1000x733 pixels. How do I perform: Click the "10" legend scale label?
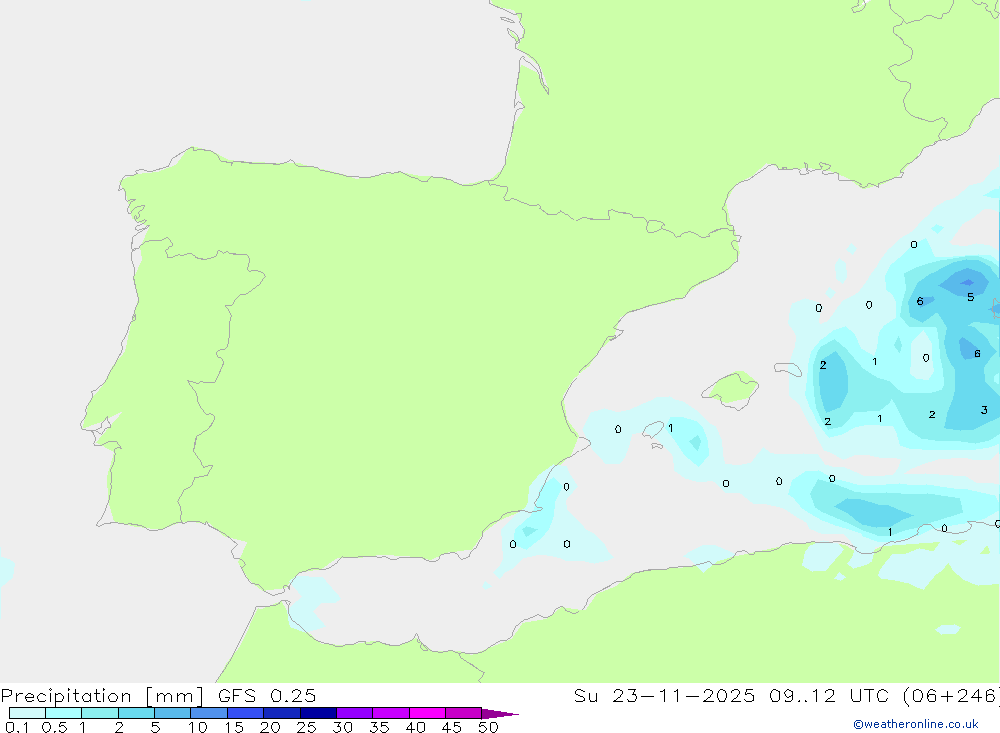tap(198, 727)
